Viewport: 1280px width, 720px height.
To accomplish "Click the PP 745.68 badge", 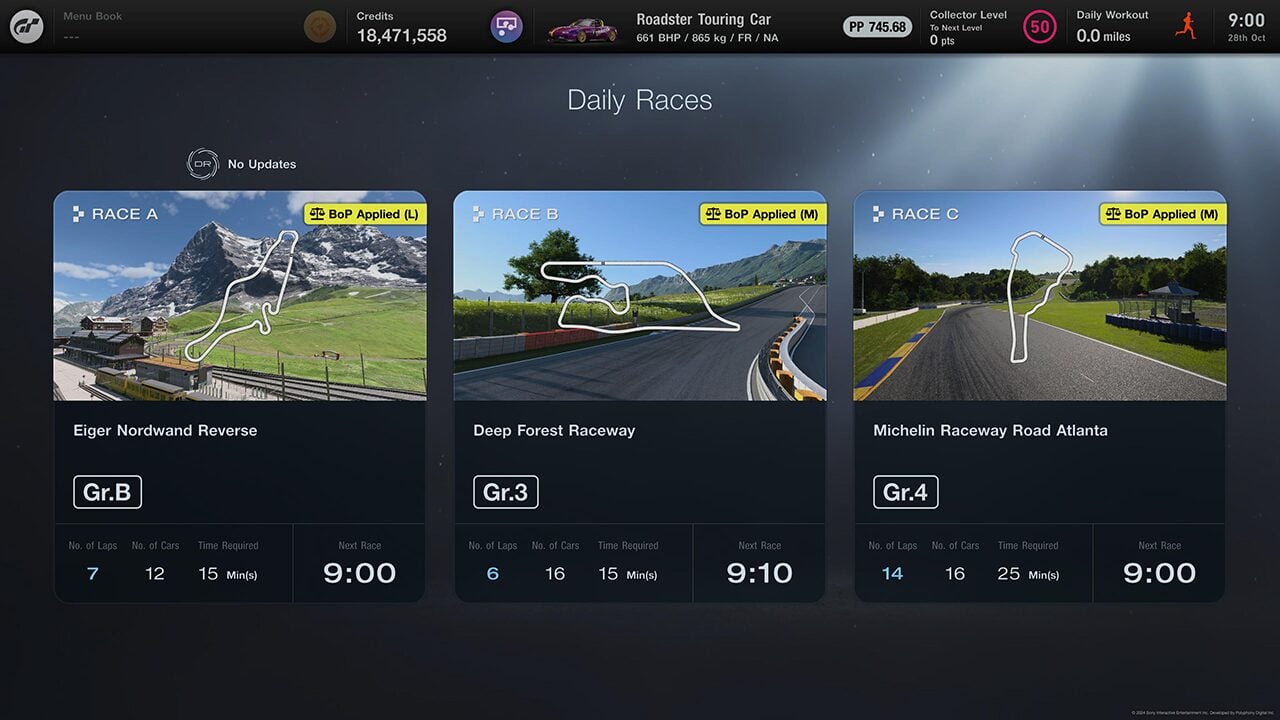I will pyautogui.click(x=877, y=27).
